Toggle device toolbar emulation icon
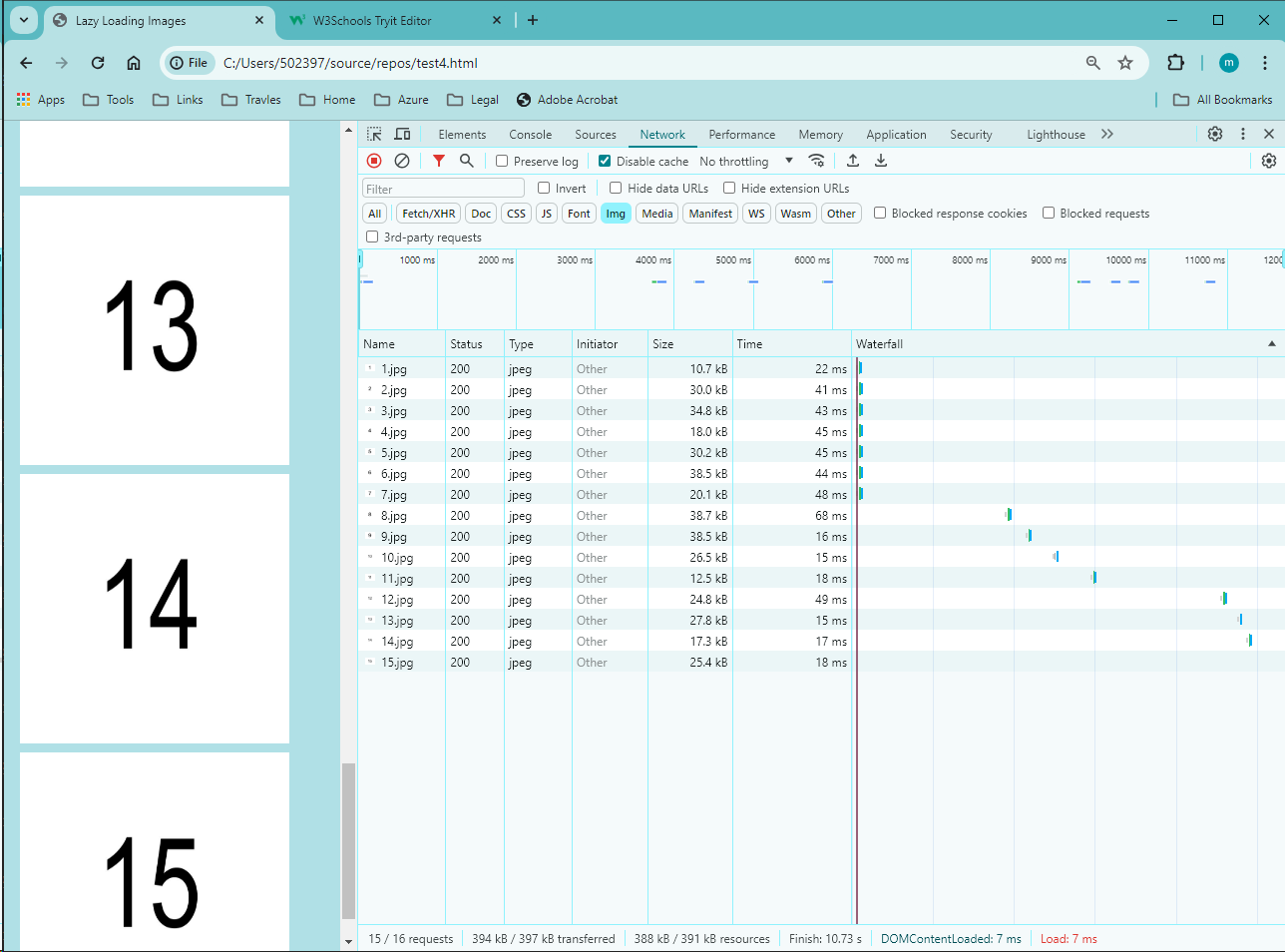1285x952 pixels. click(402, 134)
